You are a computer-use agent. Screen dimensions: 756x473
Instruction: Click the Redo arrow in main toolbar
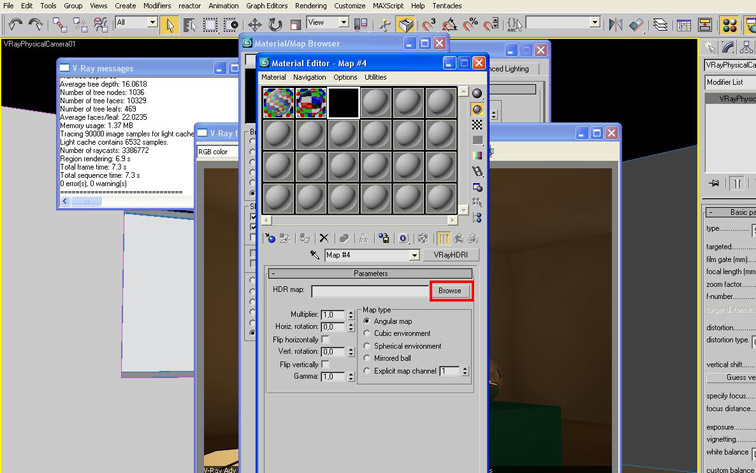pyautogui.click(x=35, y=25)
